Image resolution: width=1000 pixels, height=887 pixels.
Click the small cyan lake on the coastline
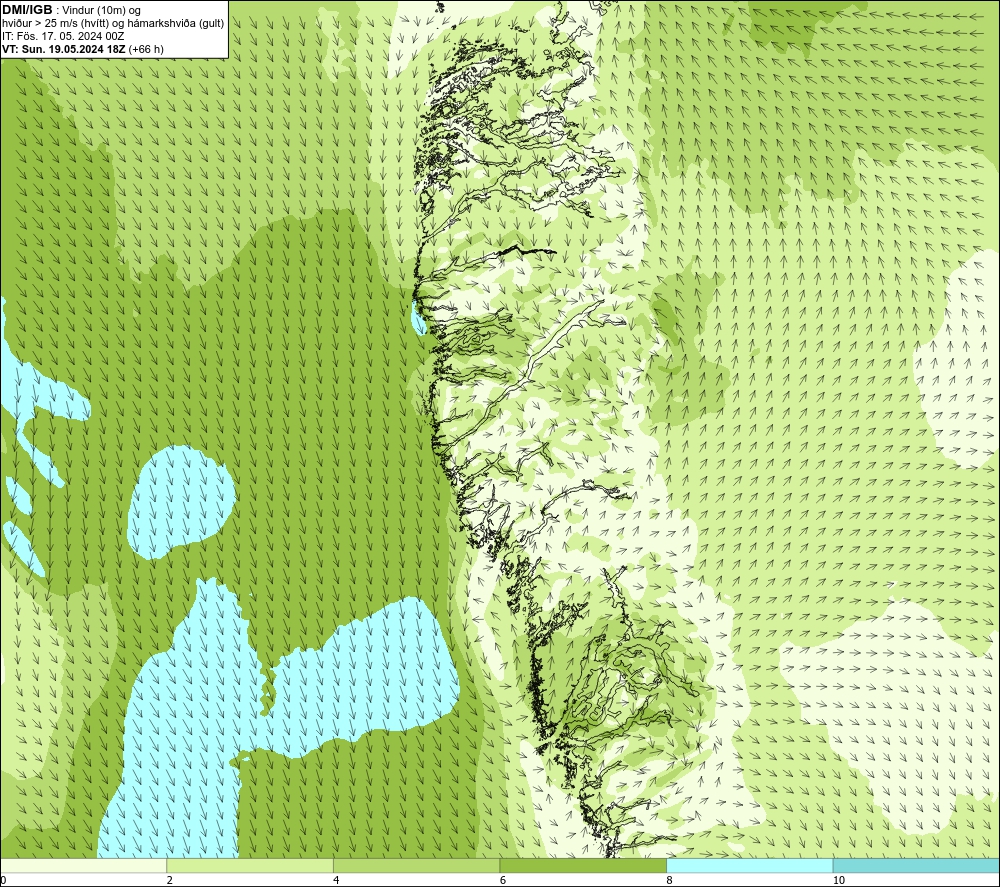pos(419,318)
